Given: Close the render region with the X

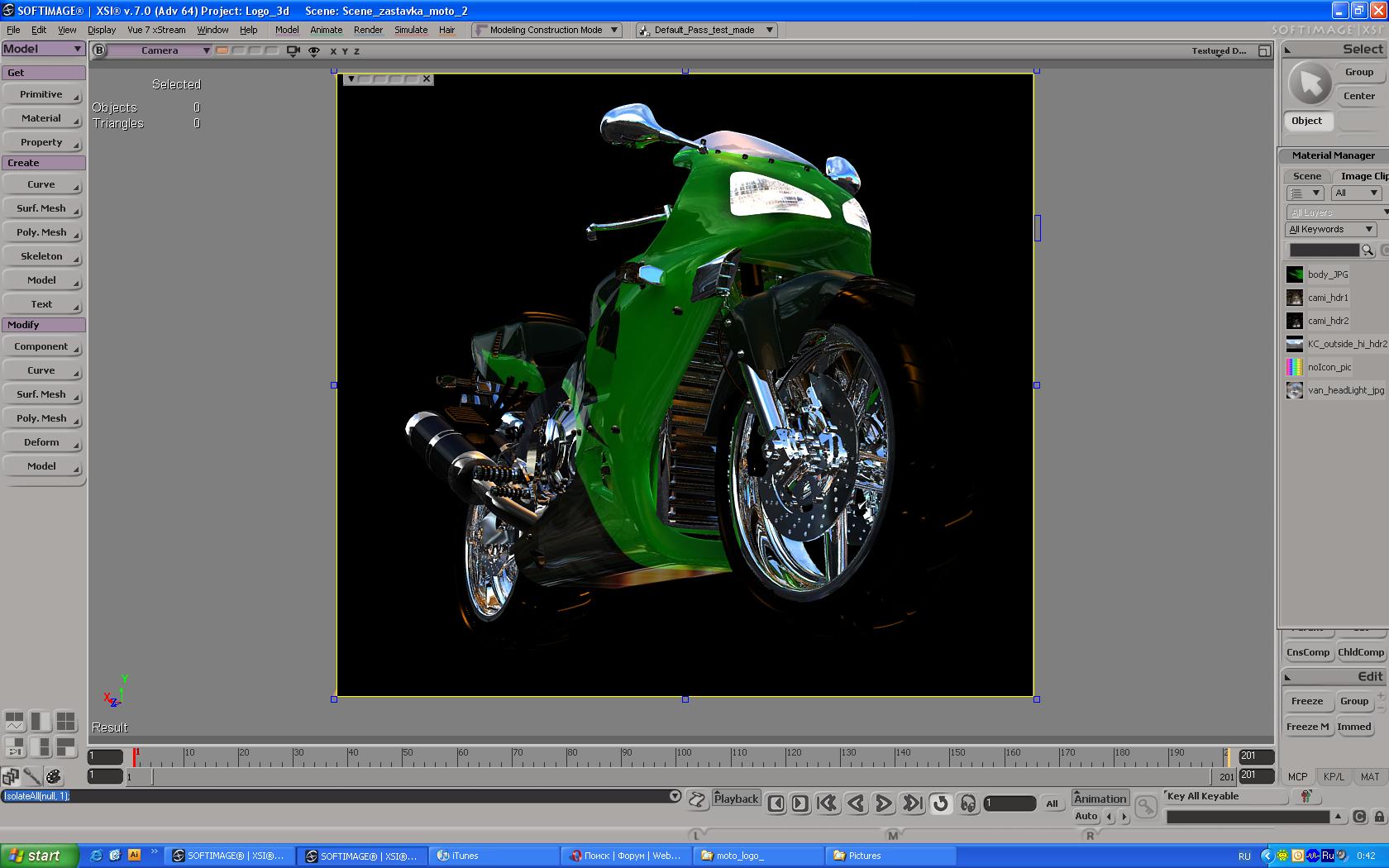Looking at the screenshot, I should (x=427, y=79).
